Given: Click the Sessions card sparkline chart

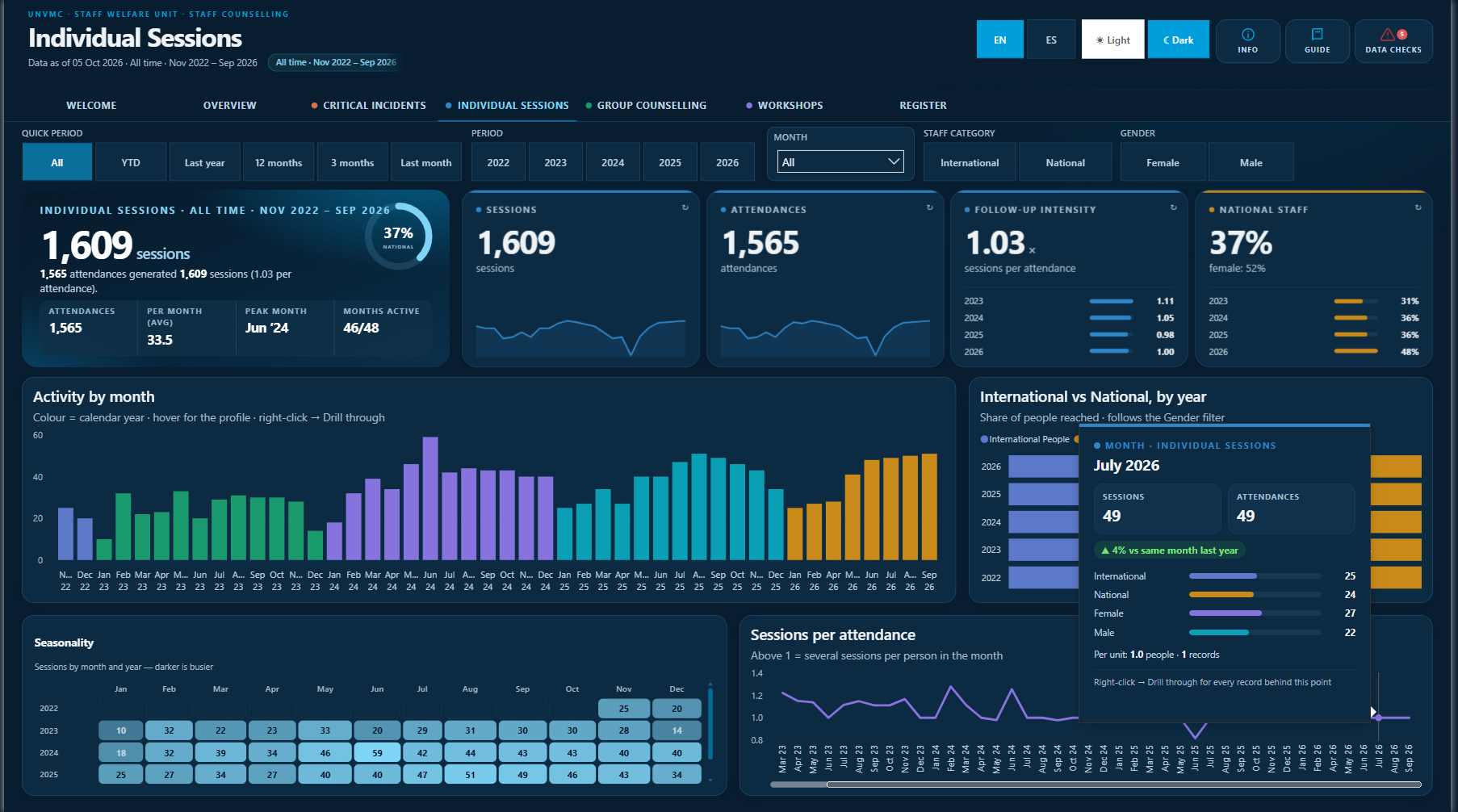Looking at the screenshot, I should [580, 337].
